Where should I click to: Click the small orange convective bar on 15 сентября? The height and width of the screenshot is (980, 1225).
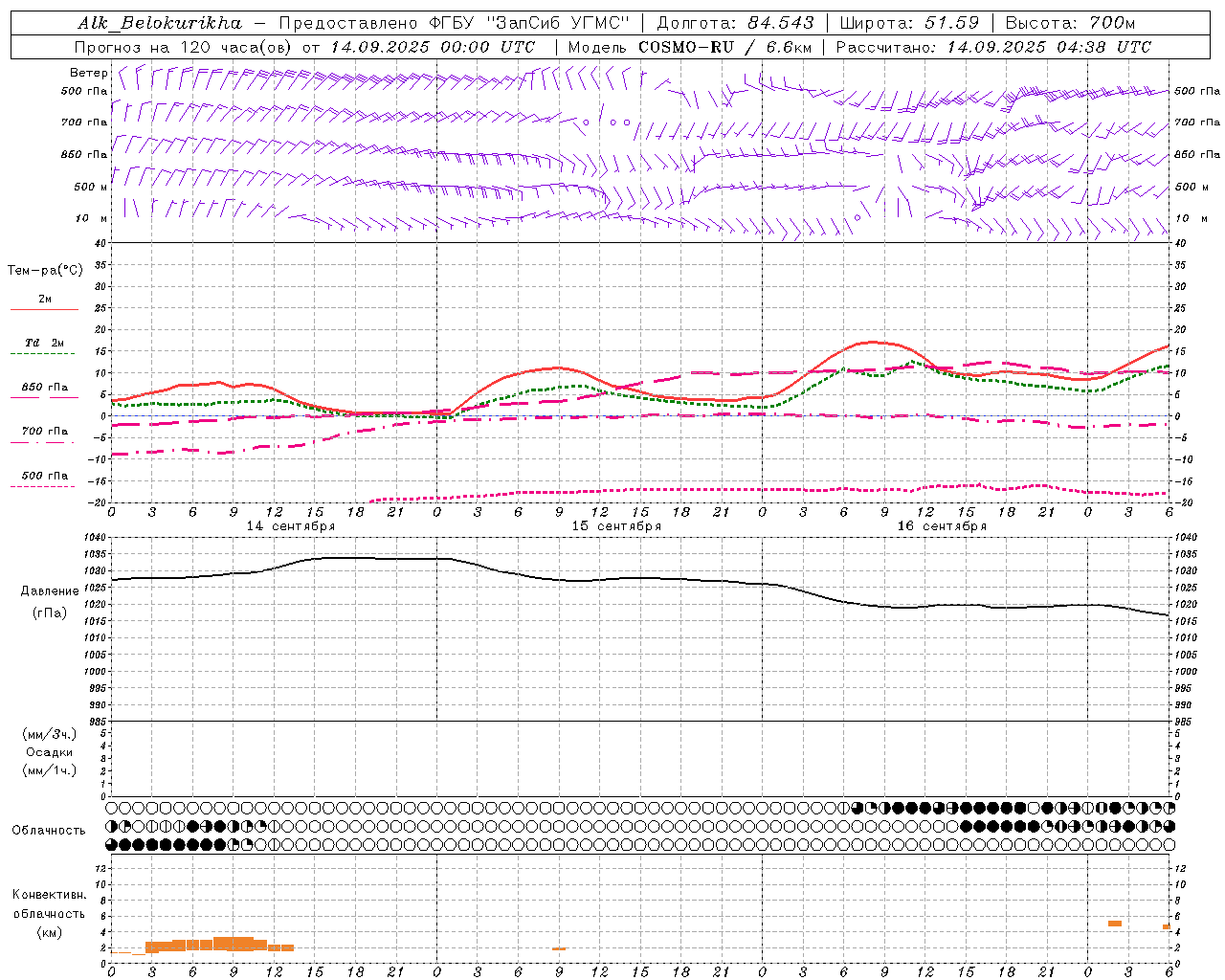(x=559, y=948)
